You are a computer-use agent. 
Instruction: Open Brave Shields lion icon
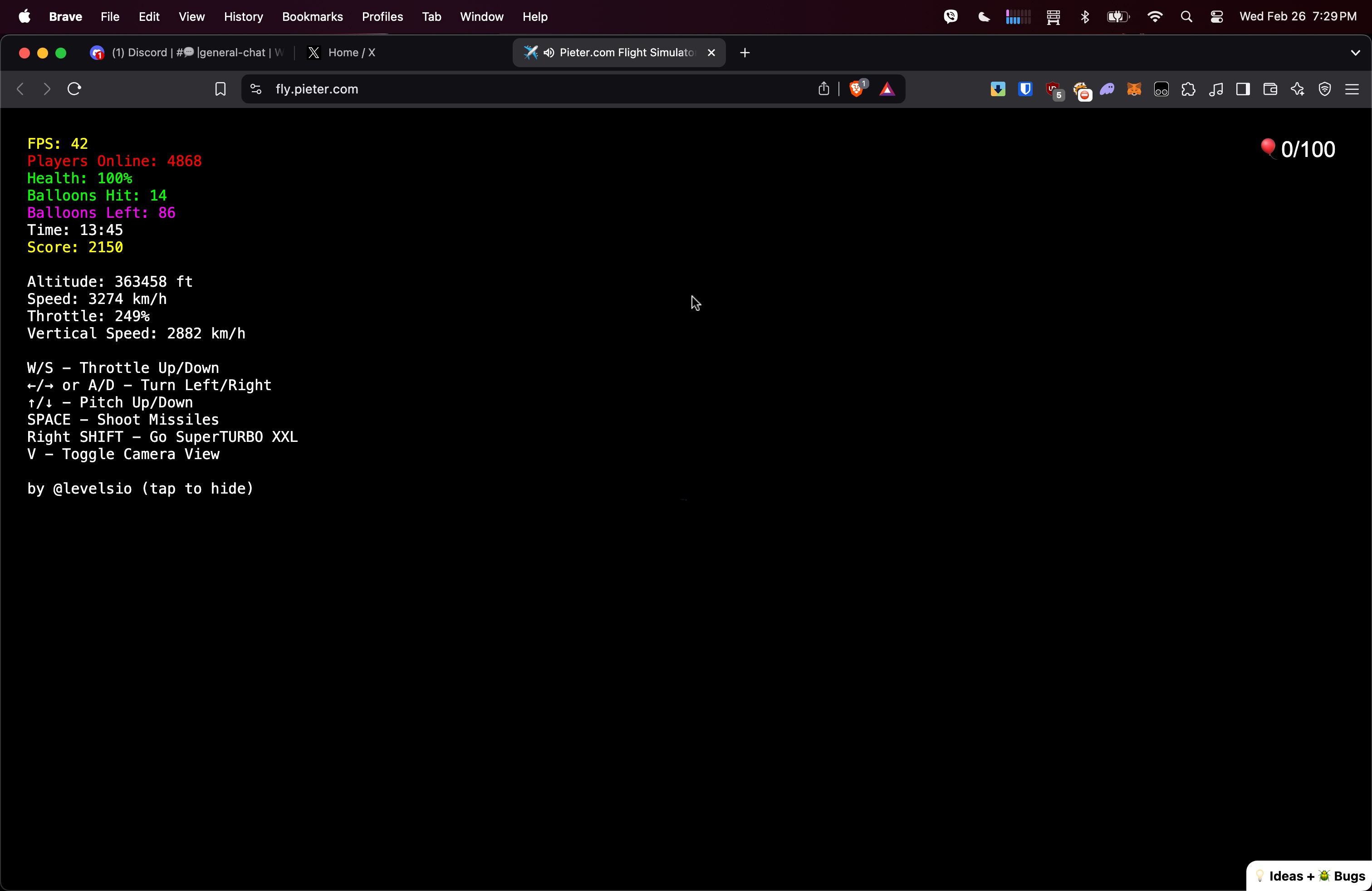point(857,89)
